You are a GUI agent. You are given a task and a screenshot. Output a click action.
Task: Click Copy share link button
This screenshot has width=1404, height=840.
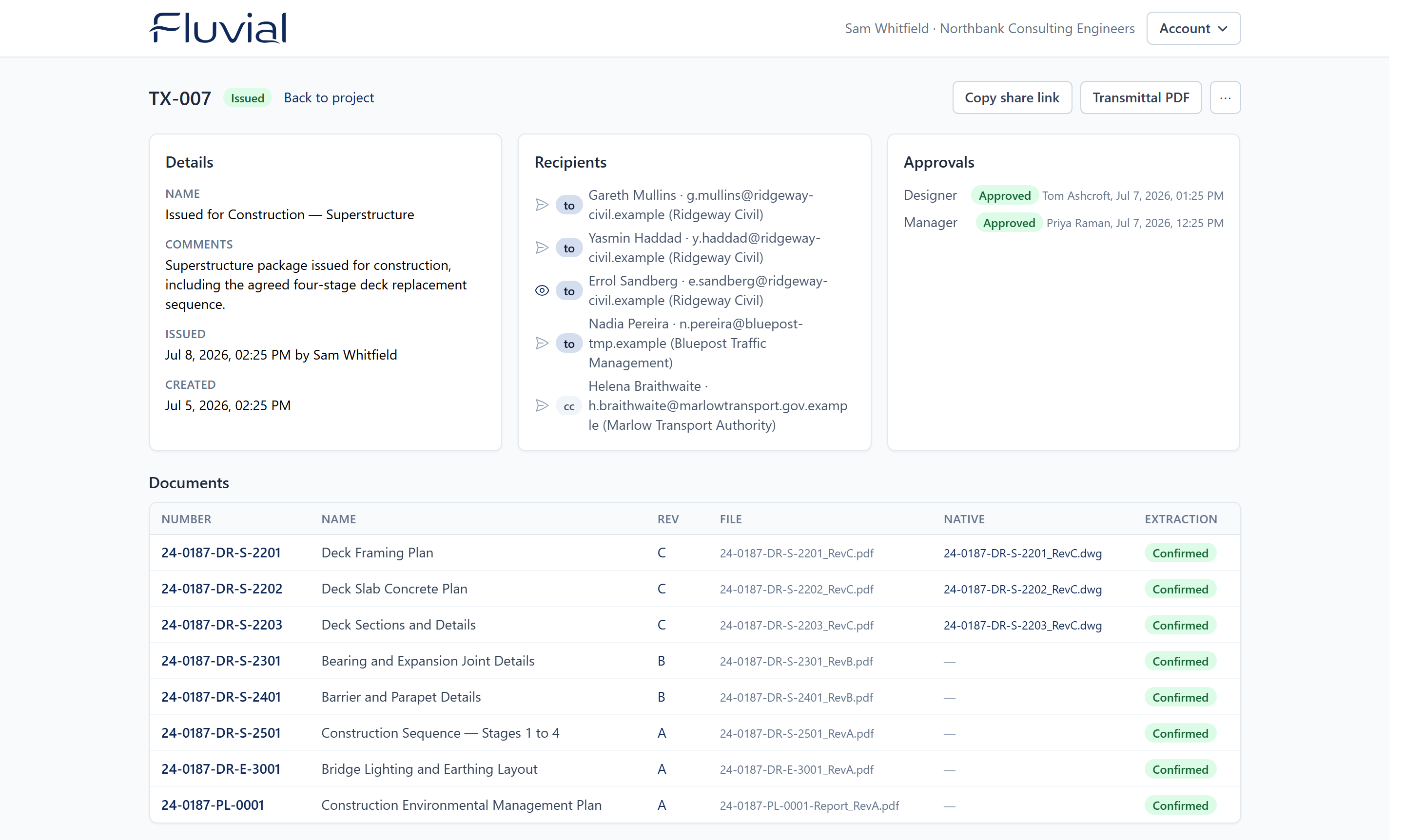1012,97
